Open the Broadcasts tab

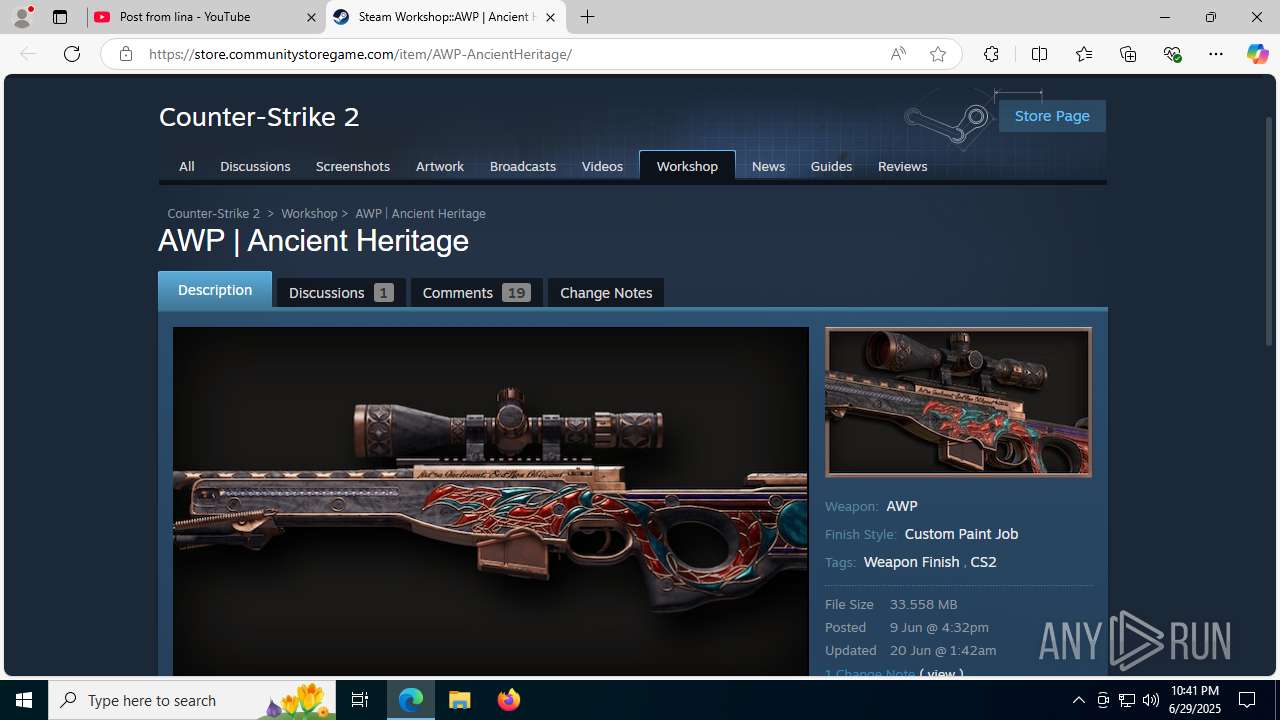(523, 166)
